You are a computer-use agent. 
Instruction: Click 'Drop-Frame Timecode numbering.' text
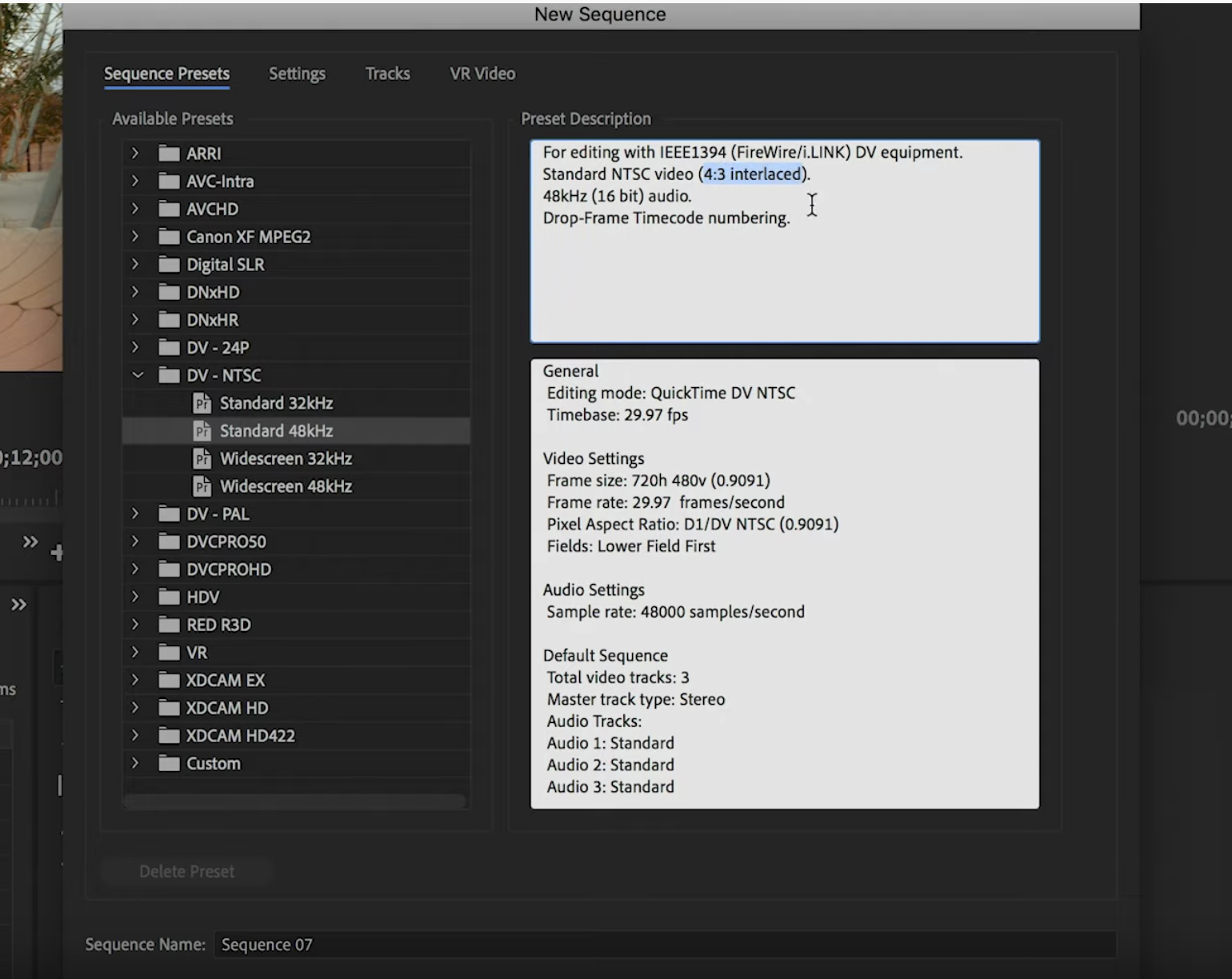(666, 218)
